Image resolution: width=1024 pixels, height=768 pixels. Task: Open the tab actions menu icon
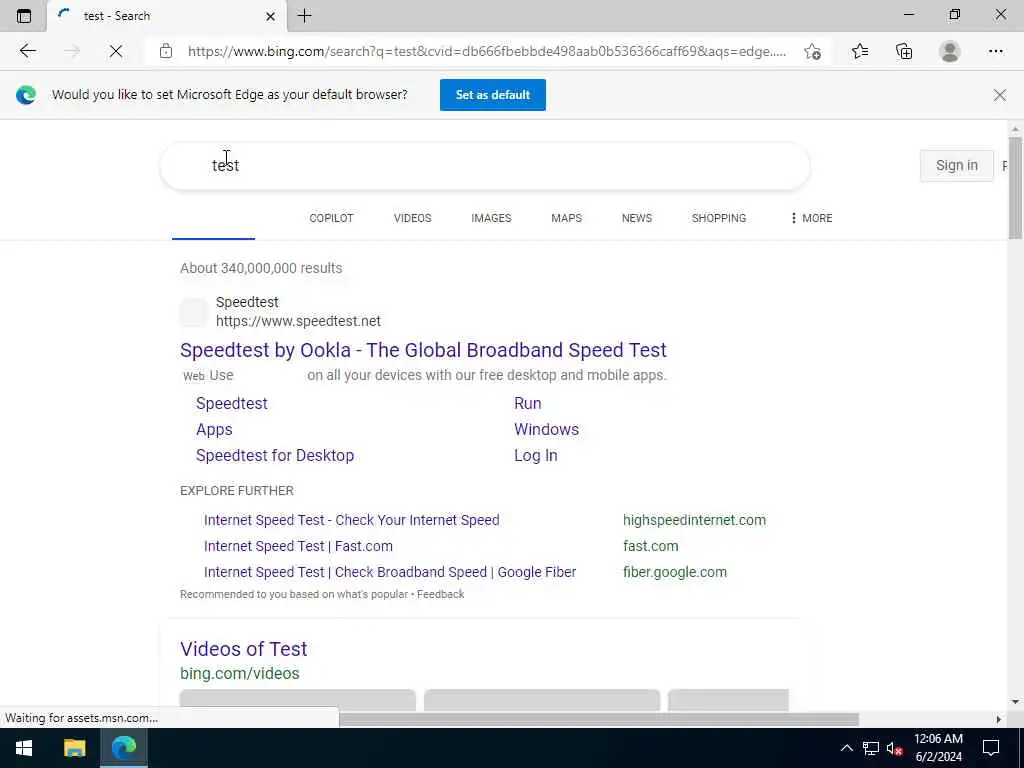click(x=24, y=16)
